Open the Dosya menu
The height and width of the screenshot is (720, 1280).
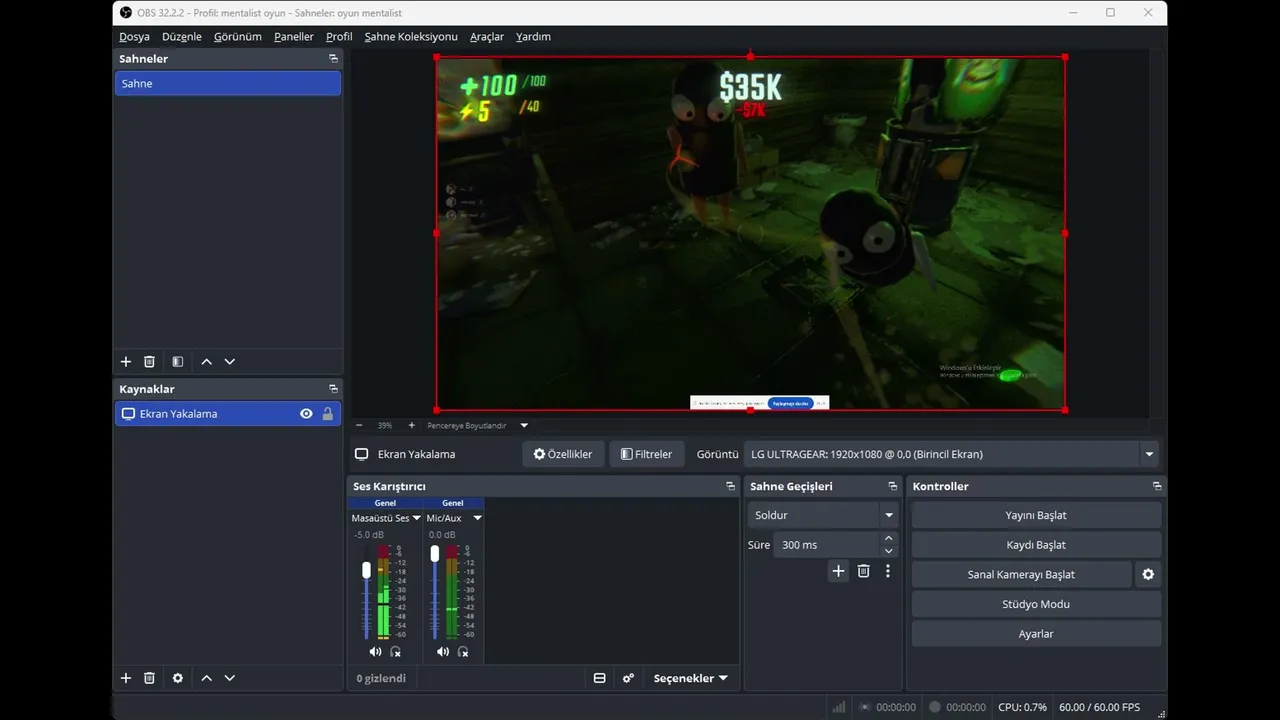point(134,37)
